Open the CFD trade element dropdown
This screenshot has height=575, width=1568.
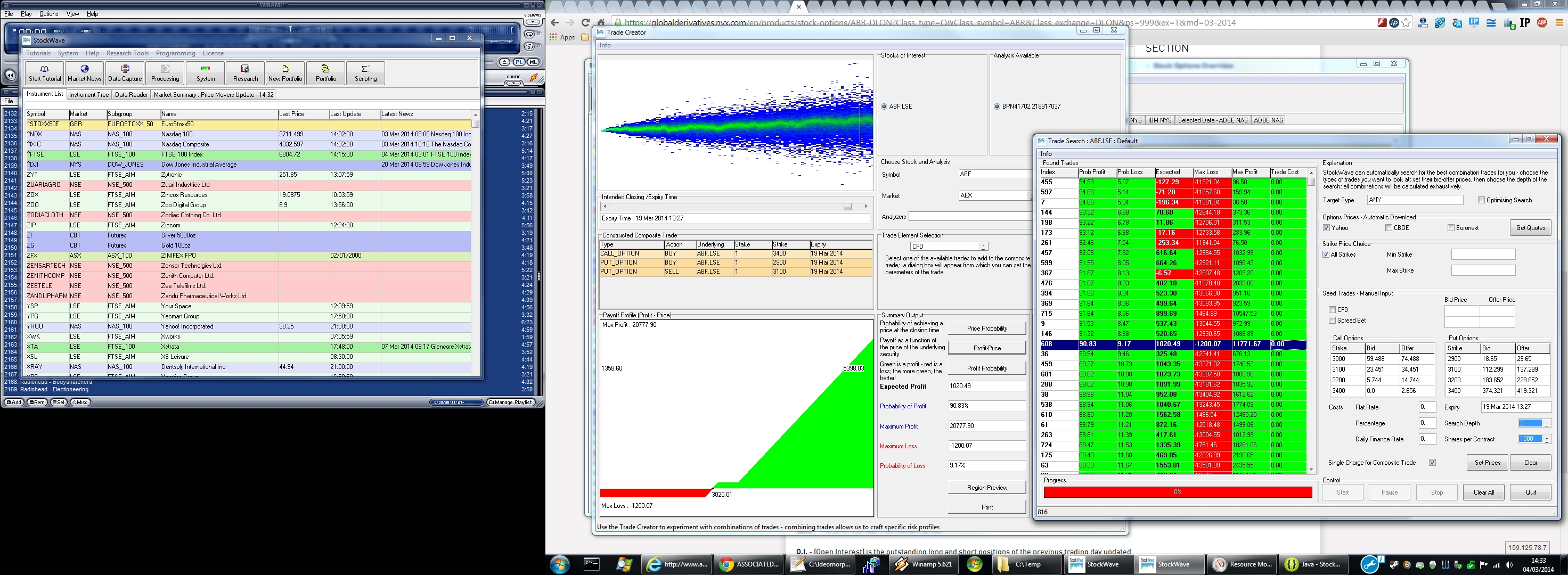coord(983,247)
